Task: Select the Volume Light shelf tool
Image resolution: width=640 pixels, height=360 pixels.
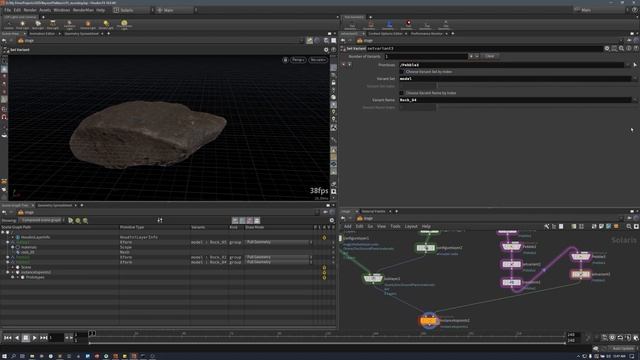Action: [x=88, y=25]
